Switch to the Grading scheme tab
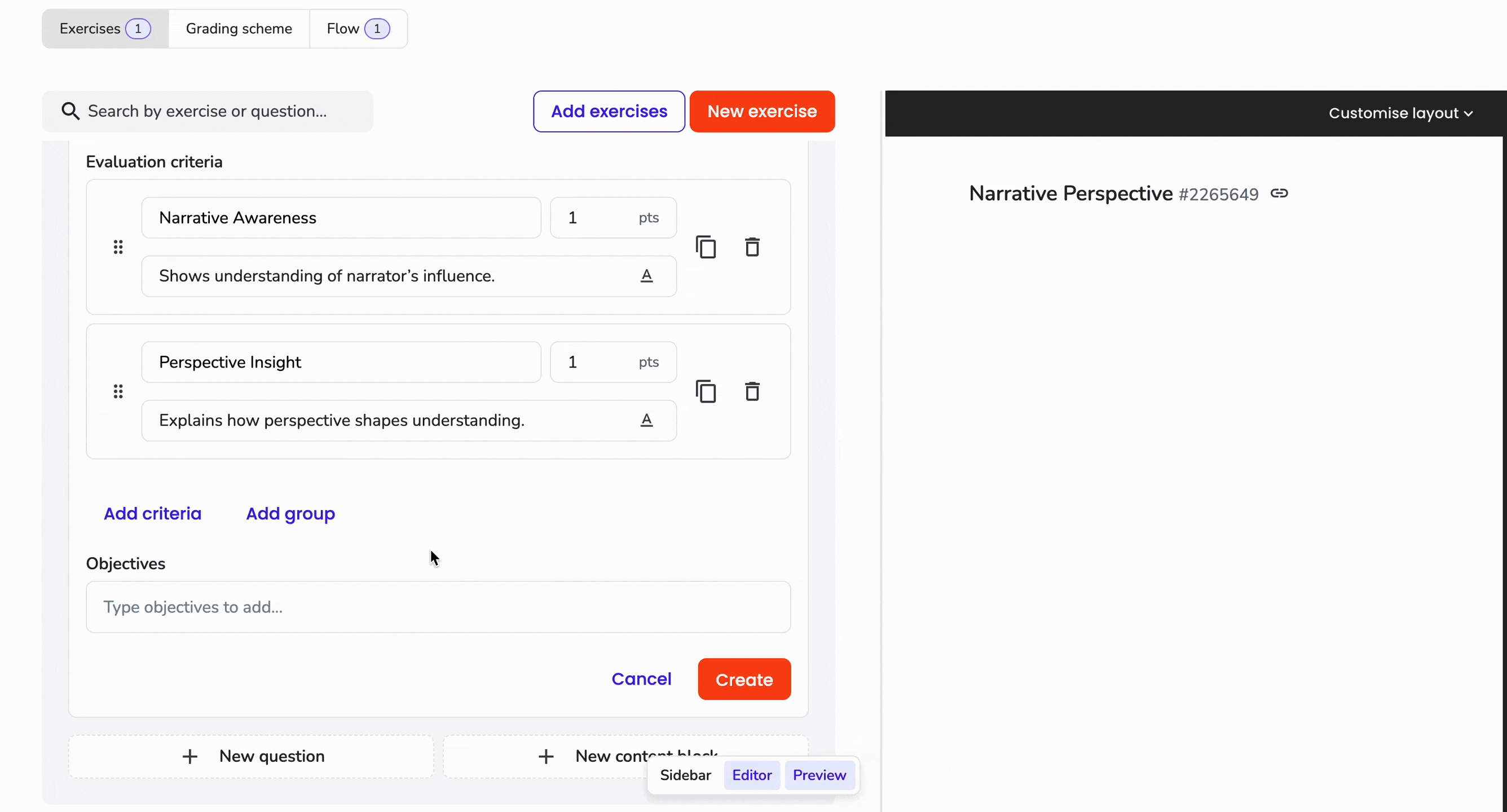 [239, 29]
